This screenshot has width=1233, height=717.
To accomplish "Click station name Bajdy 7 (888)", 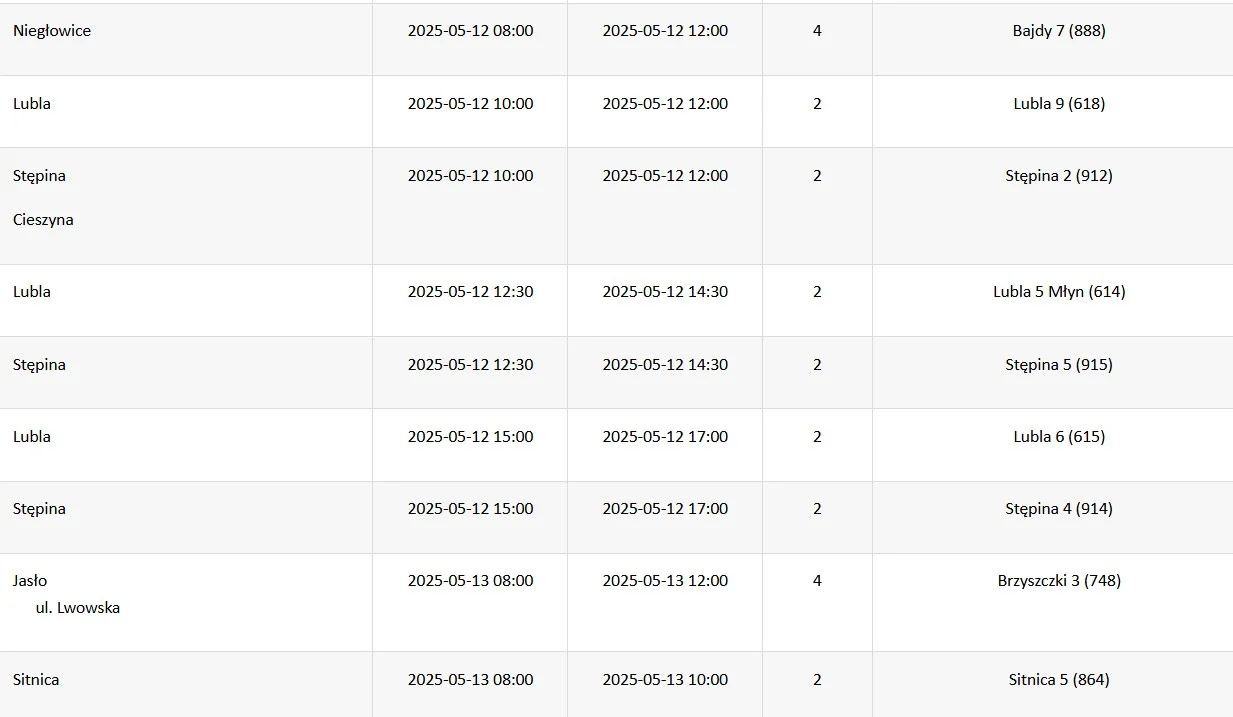I will 1059,31.
